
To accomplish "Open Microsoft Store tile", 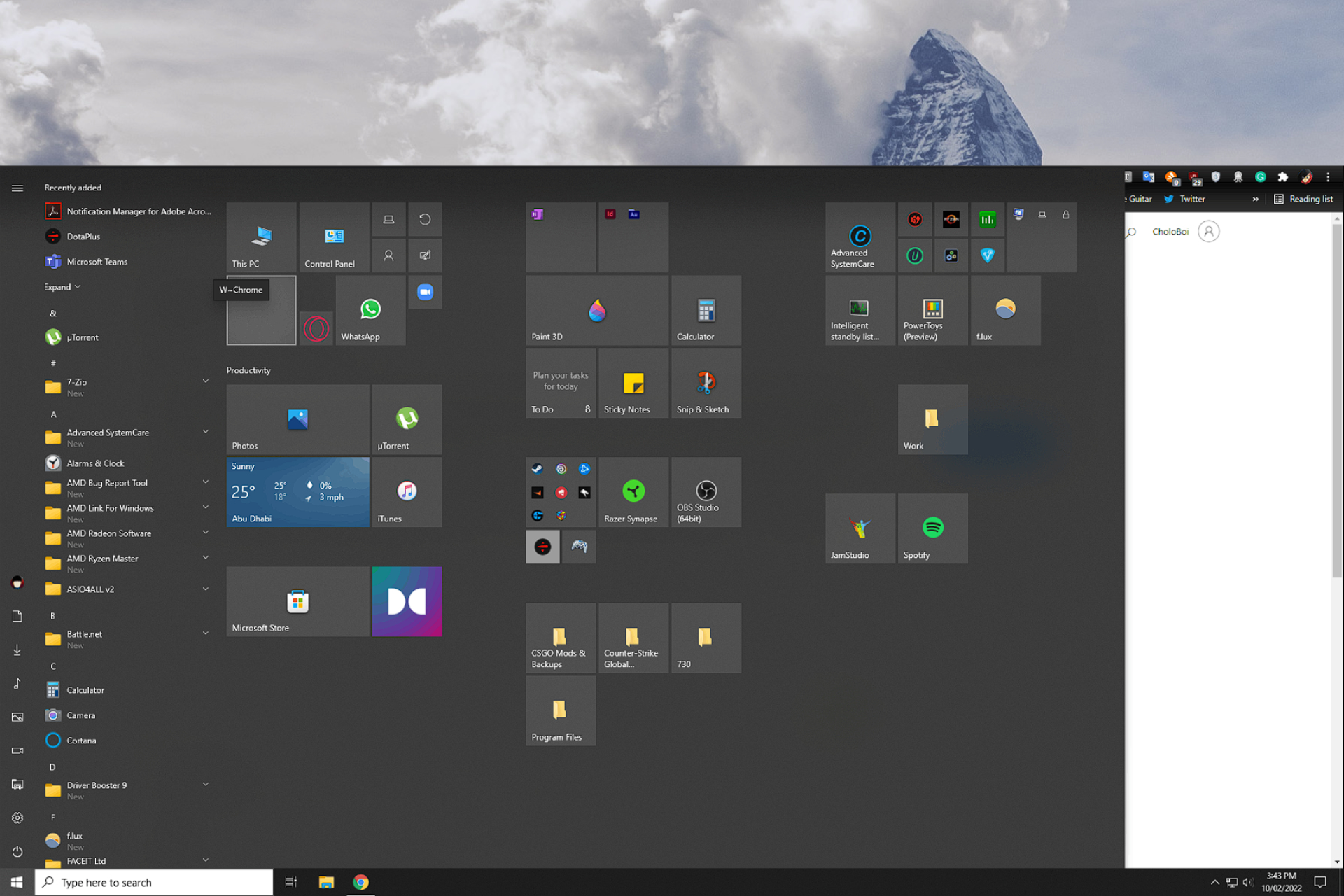I will (297, 600).
